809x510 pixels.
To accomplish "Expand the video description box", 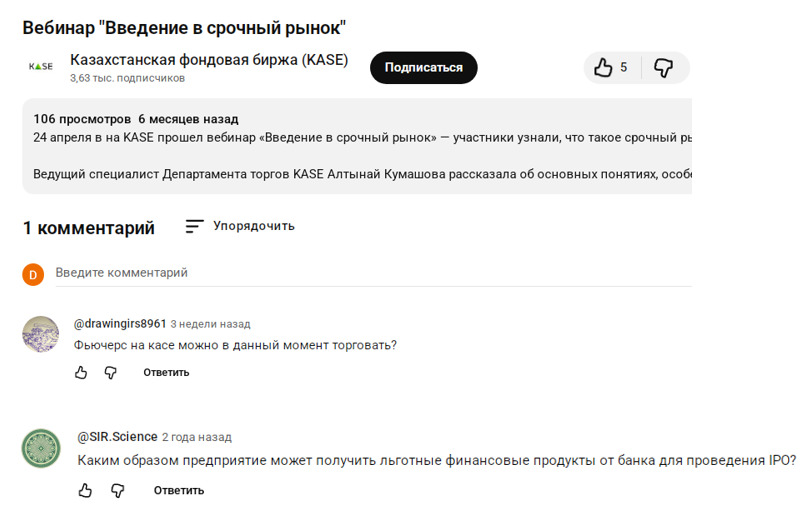I will click(x=360, y=147).
